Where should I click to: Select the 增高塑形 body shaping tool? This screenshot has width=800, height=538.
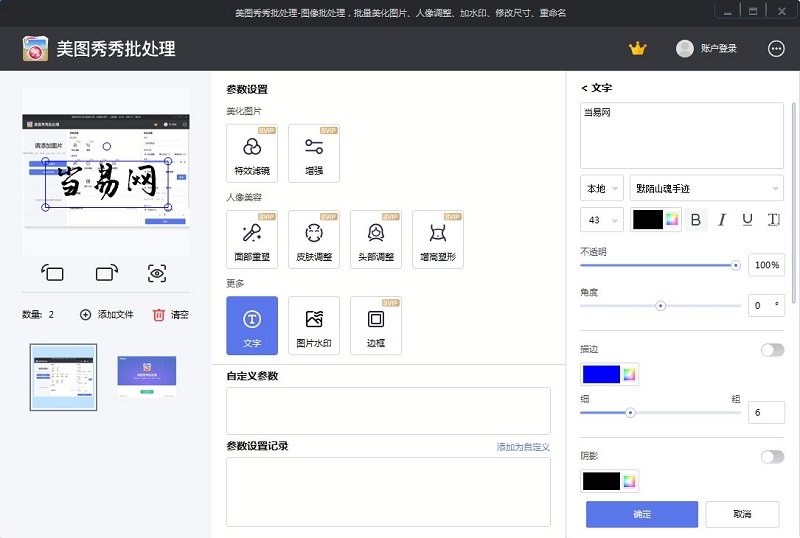point(438,239)
